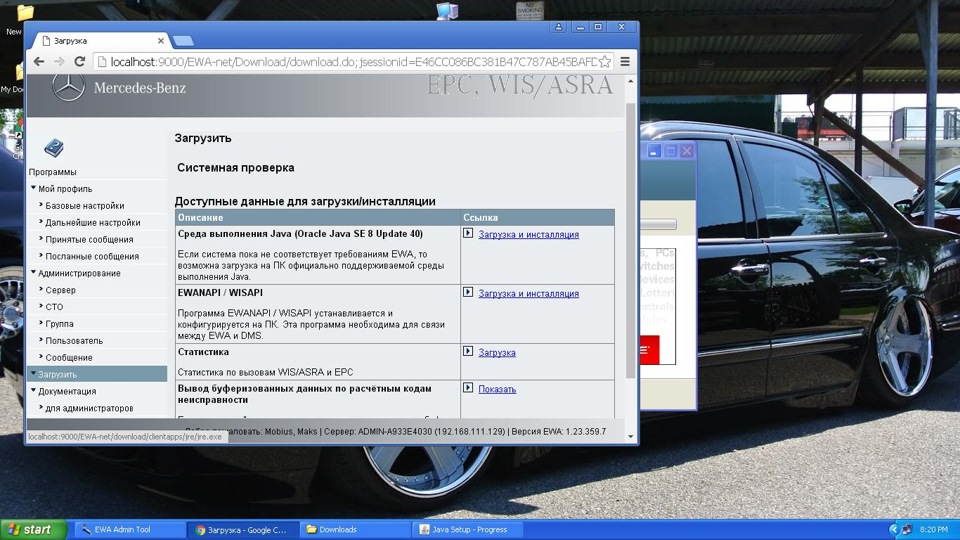The image size is (960, 540).
Task: Click the scrollbar up arrow
Action: (x=631, y=81)
